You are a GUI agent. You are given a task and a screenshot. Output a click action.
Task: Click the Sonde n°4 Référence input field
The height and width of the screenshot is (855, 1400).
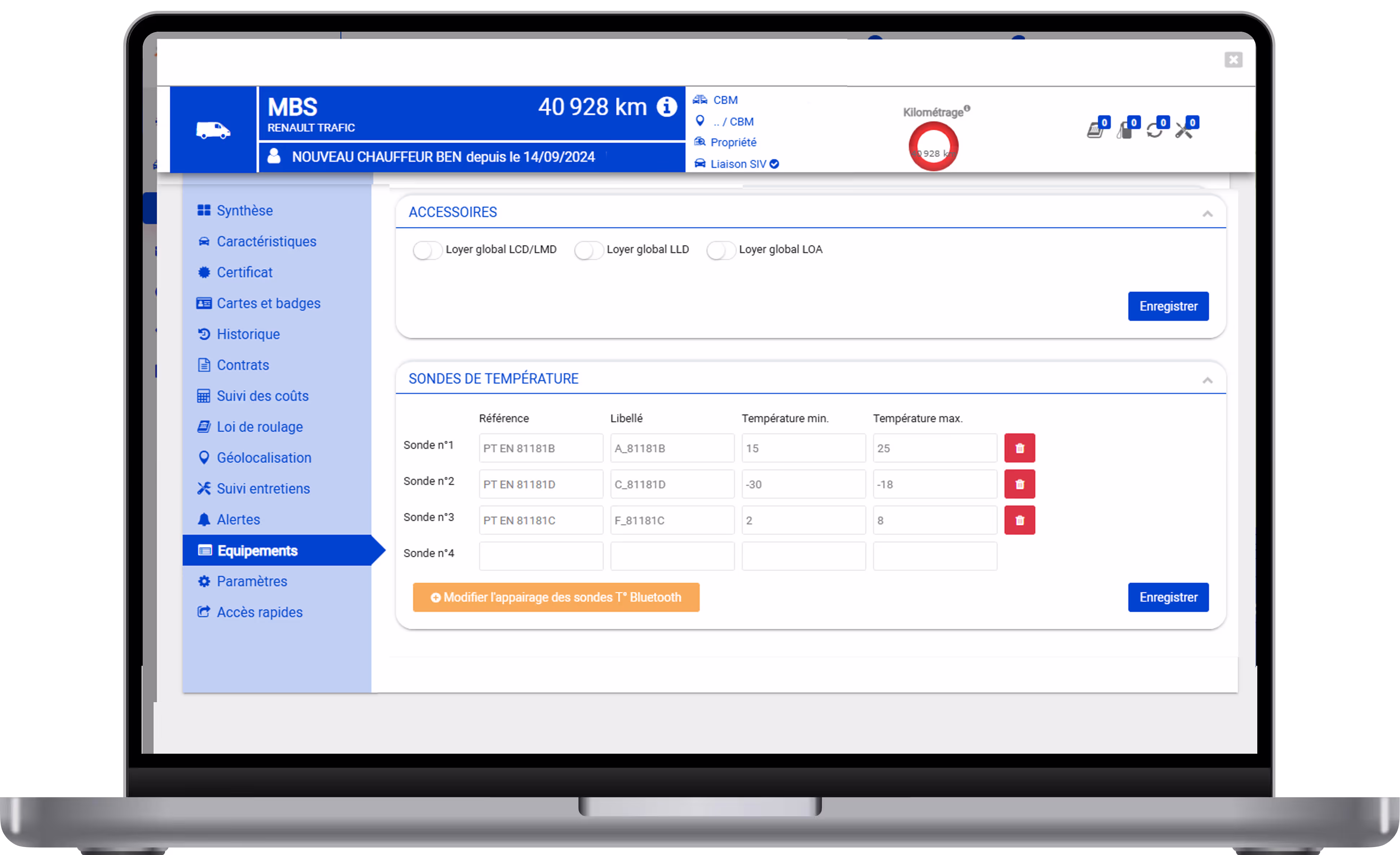click(x=540, y=556)
